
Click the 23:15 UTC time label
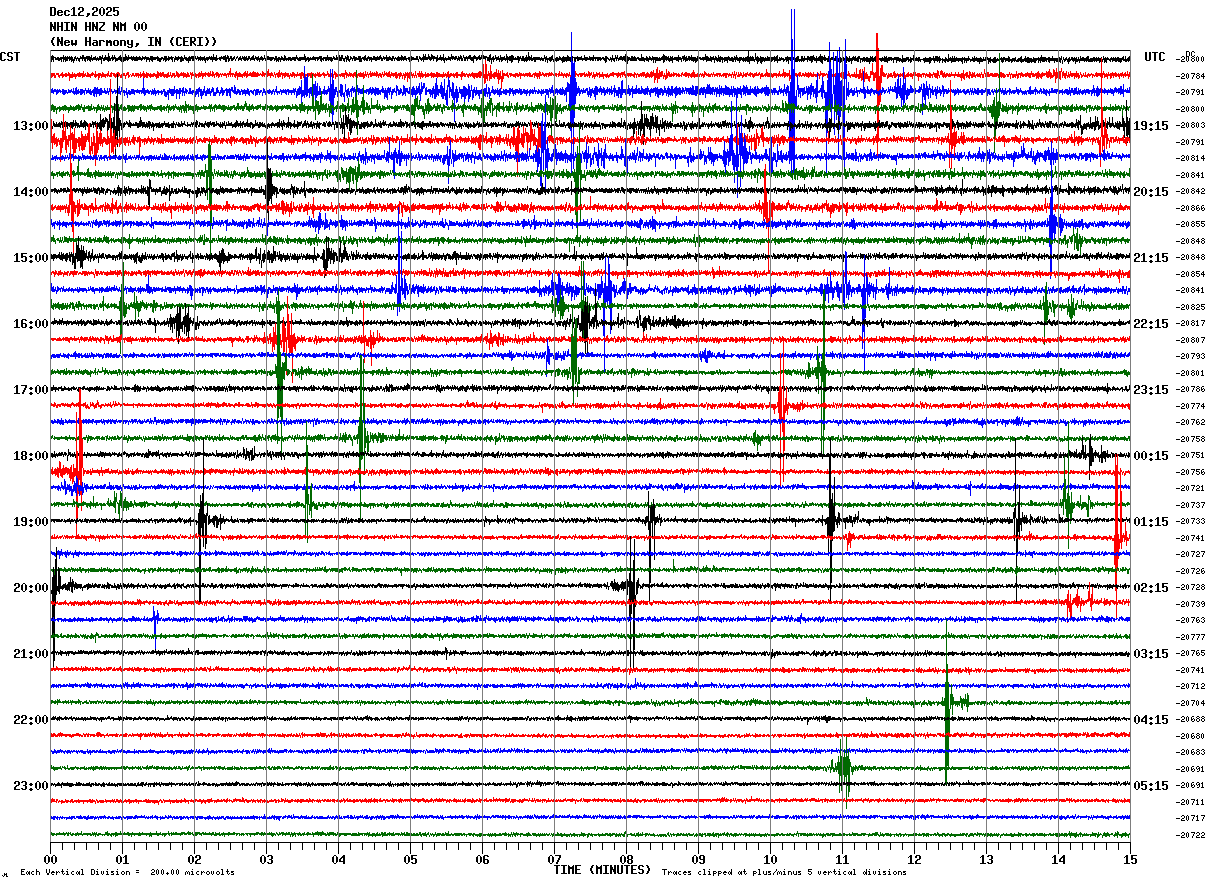pos(1151,390)
